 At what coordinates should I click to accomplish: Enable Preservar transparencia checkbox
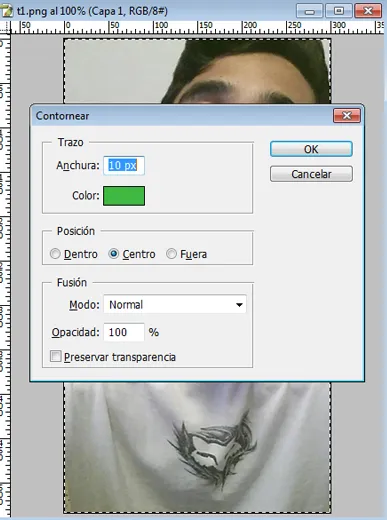55,356
